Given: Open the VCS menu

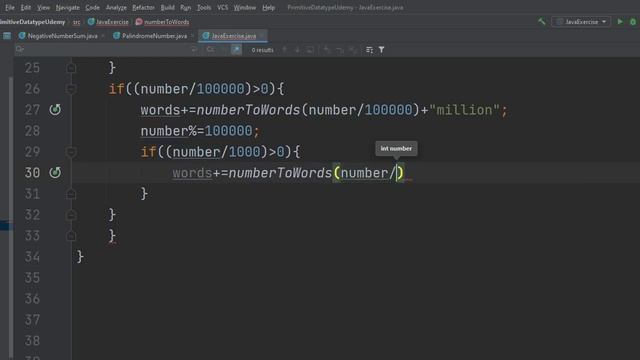Looking at the screenshot, I should (x=222, y=7).
